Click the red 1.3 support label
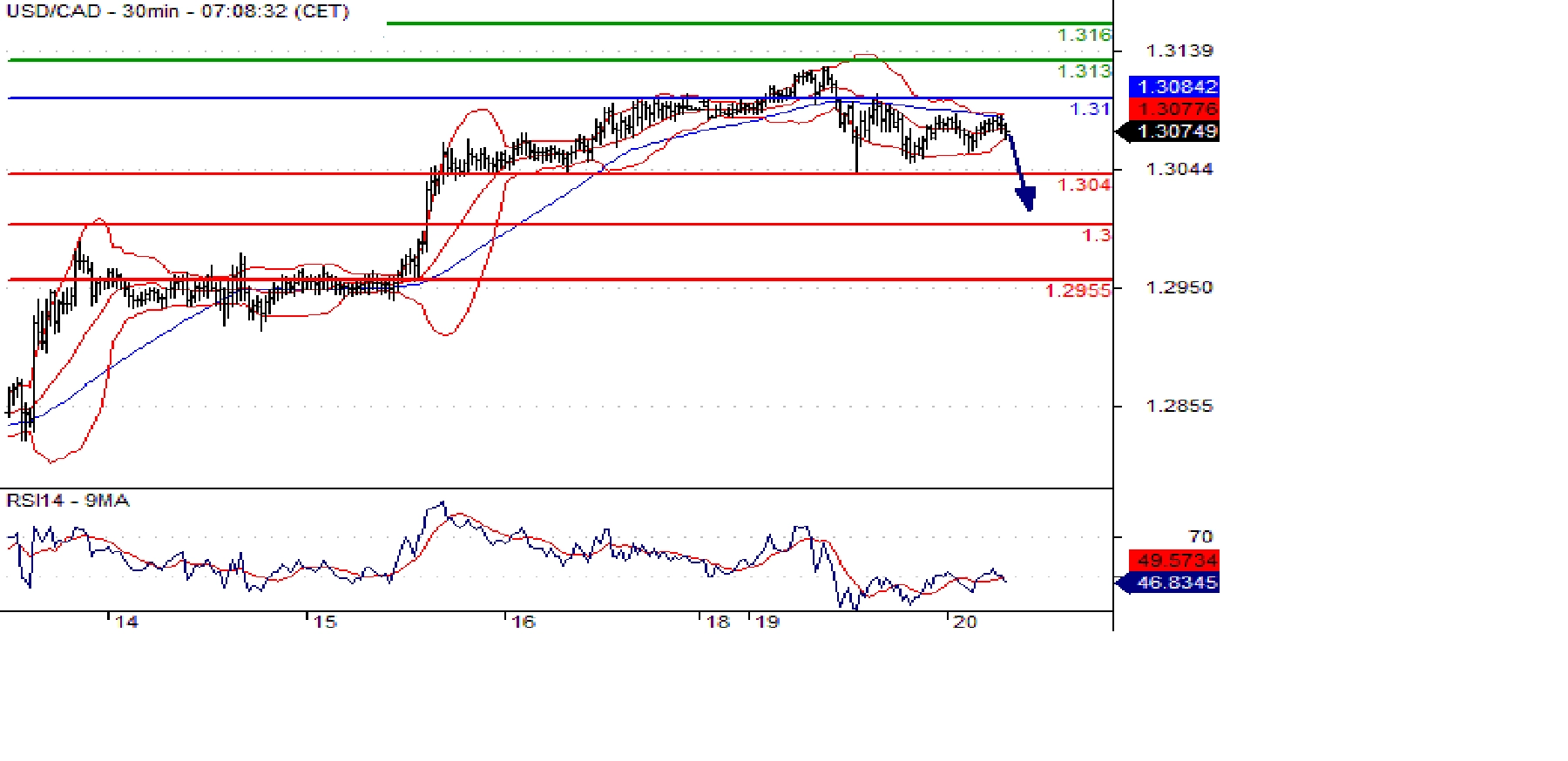 (1097, 235)
